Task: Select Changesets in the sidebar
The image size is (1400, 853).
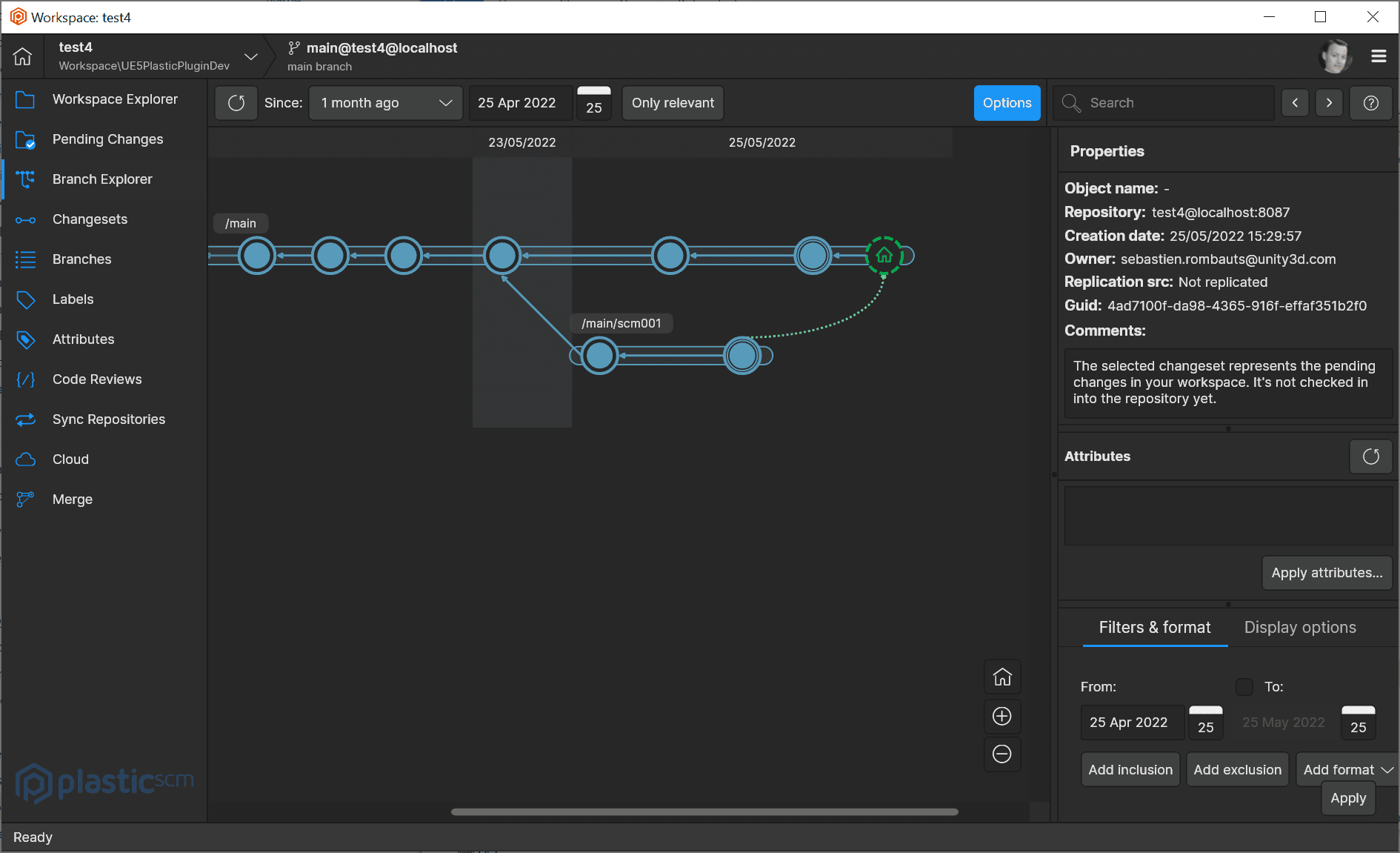Action: pos(91,219)
